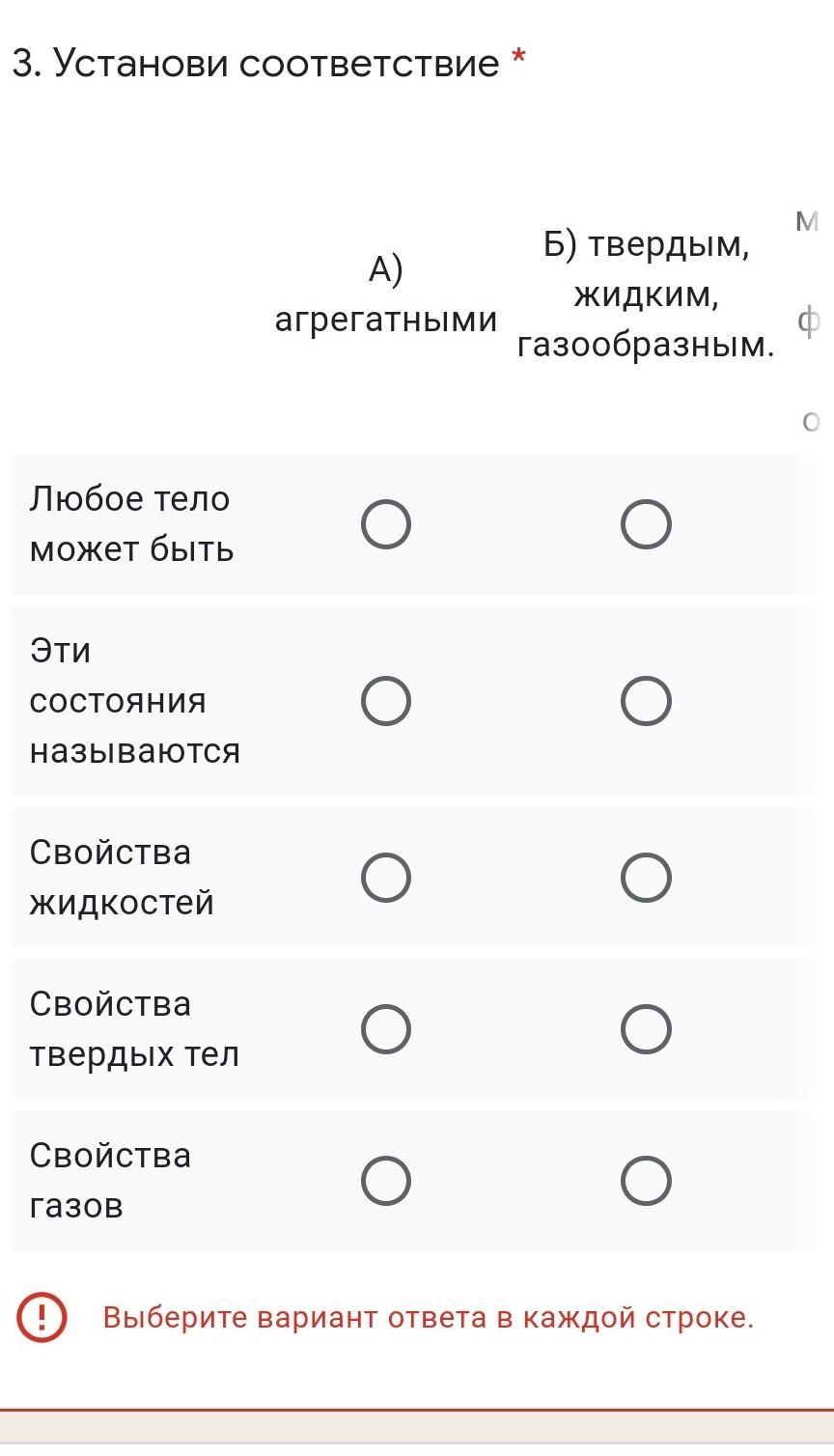Select column А for 'Свойства газов'
The image size is (834, 1456).
(x=386, y=1181)
